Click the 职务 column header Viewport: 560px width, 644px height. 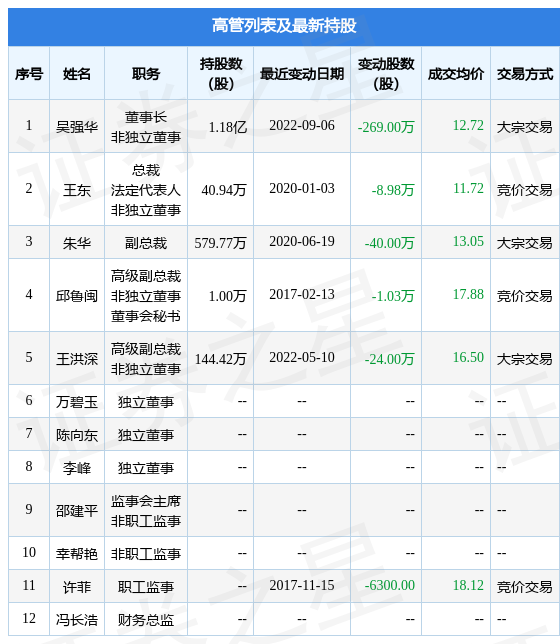(146, 74)
